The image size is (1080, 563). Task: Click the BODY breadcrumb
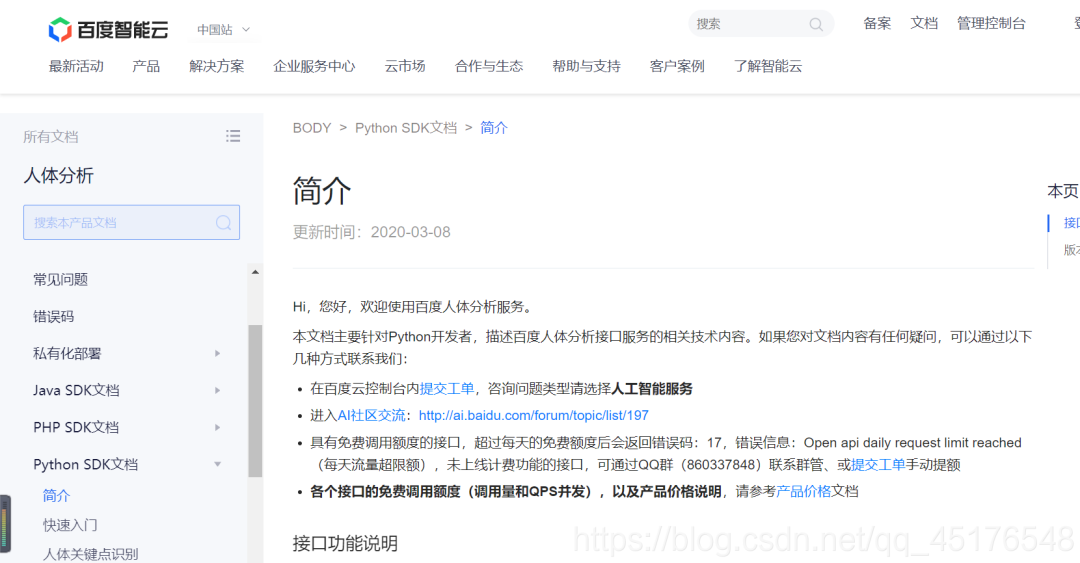(x=312, y=128)
